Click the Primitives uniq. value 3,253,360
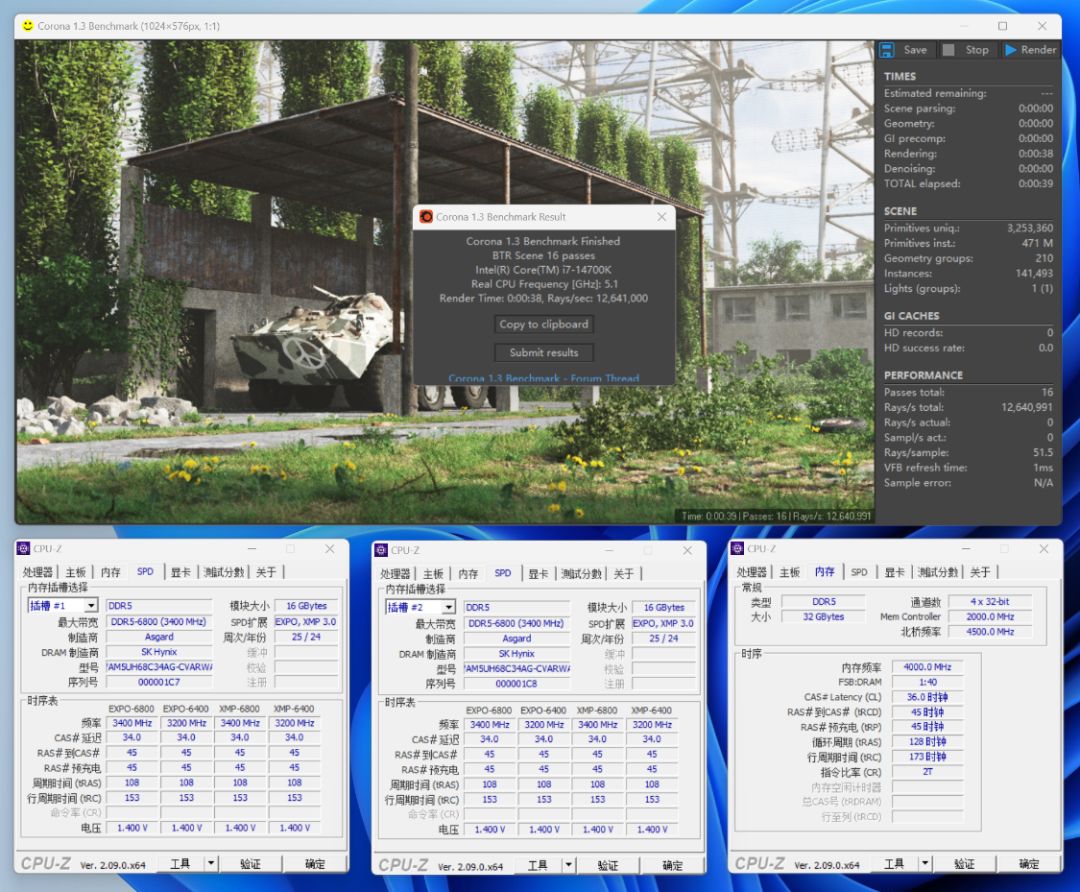Viewport: 1080px width, 892px height. pyautogui.click(x=1030, y=228)
